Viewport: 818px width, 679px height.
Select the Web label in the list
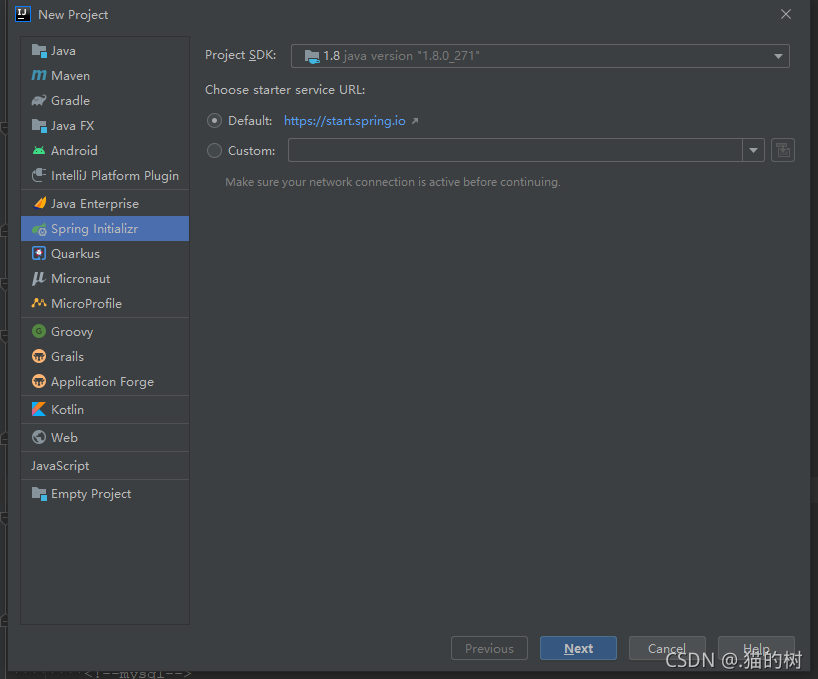(64, 438)
